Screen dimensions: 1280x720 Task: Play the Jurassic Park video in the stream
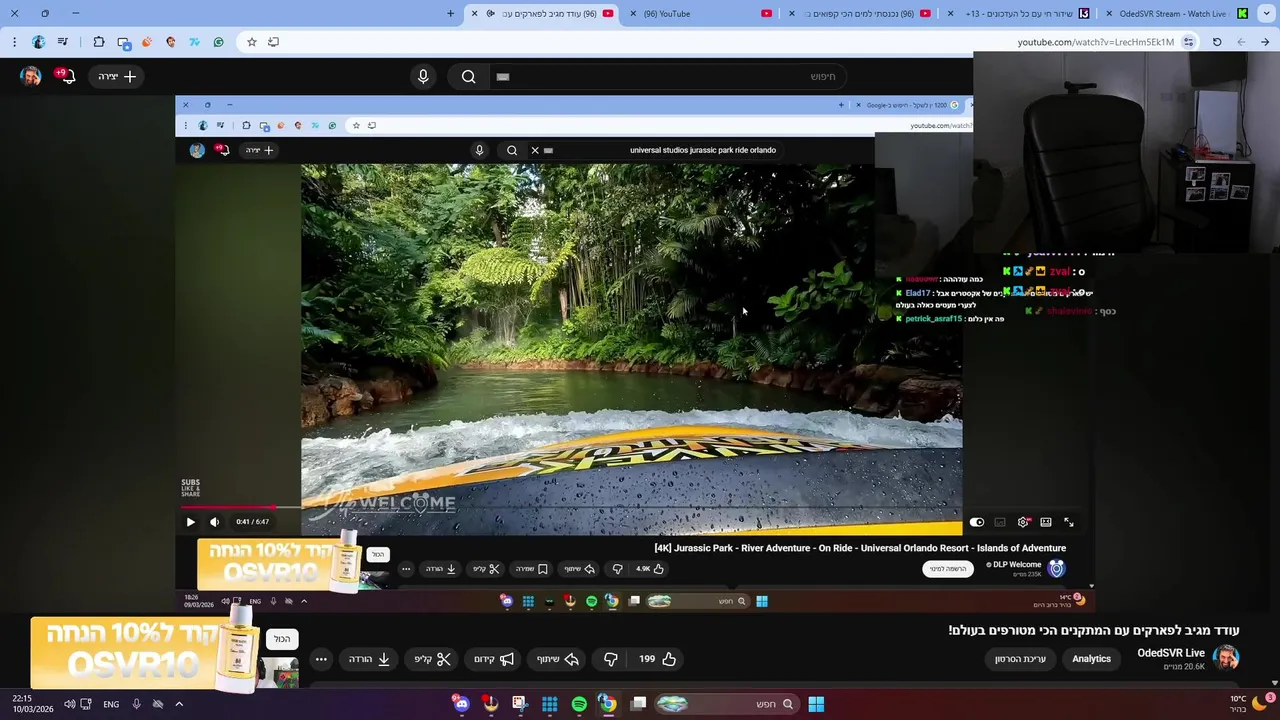pyautogui.click(x=190, y=521)
